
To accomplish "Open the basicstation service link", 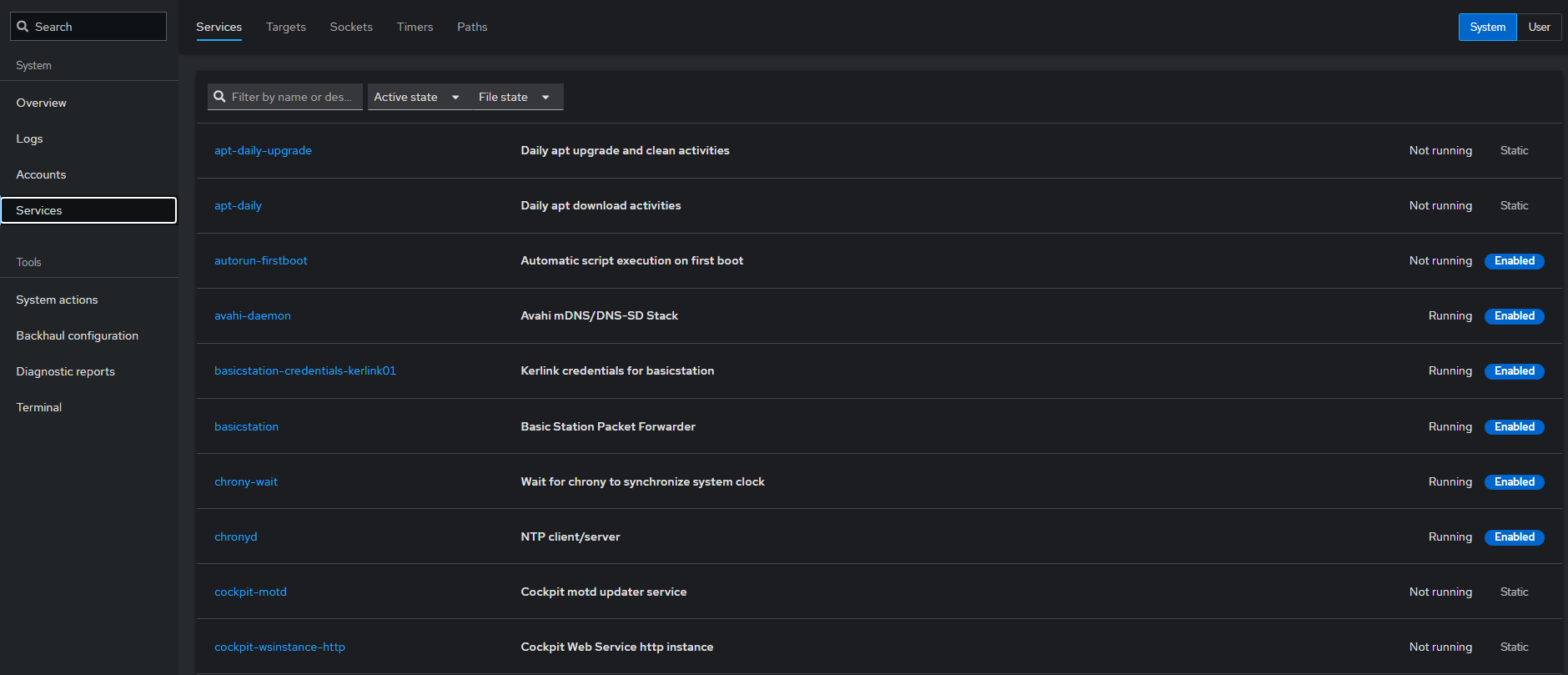I will (246, 426).
